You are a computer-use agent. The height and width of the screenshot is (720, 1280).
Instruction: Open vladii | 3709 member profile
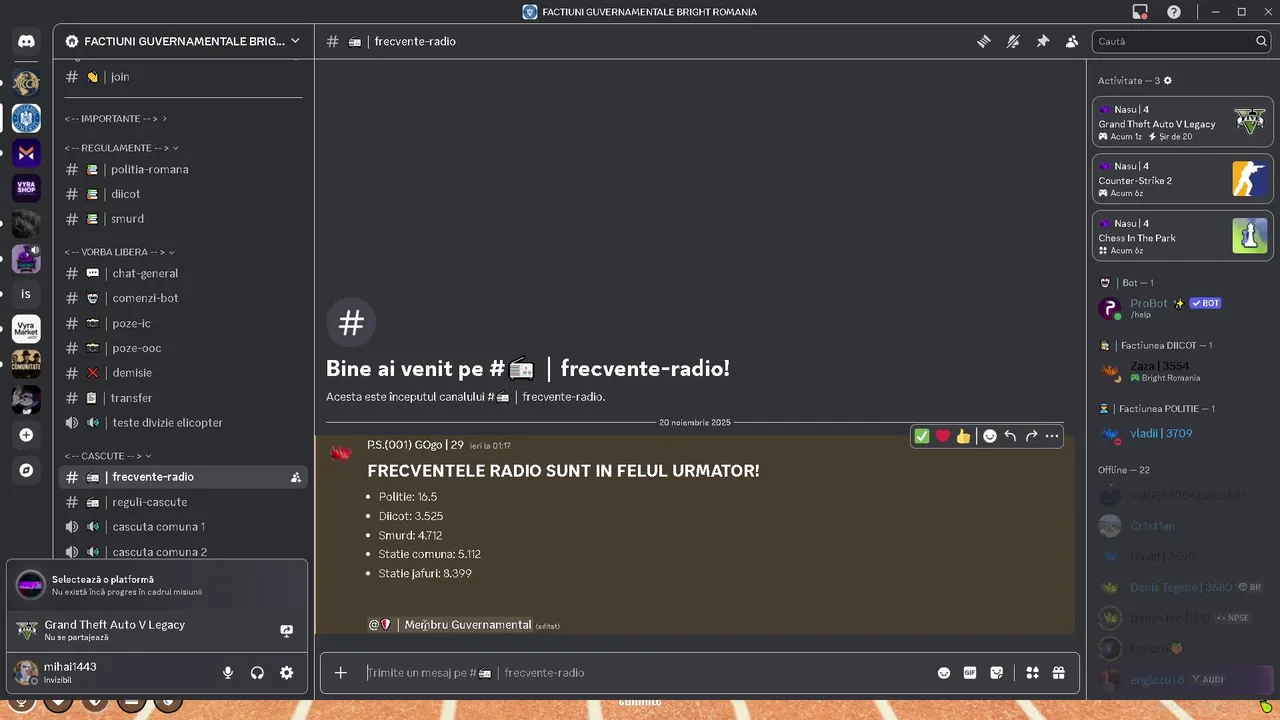(x=1183, y=434)
